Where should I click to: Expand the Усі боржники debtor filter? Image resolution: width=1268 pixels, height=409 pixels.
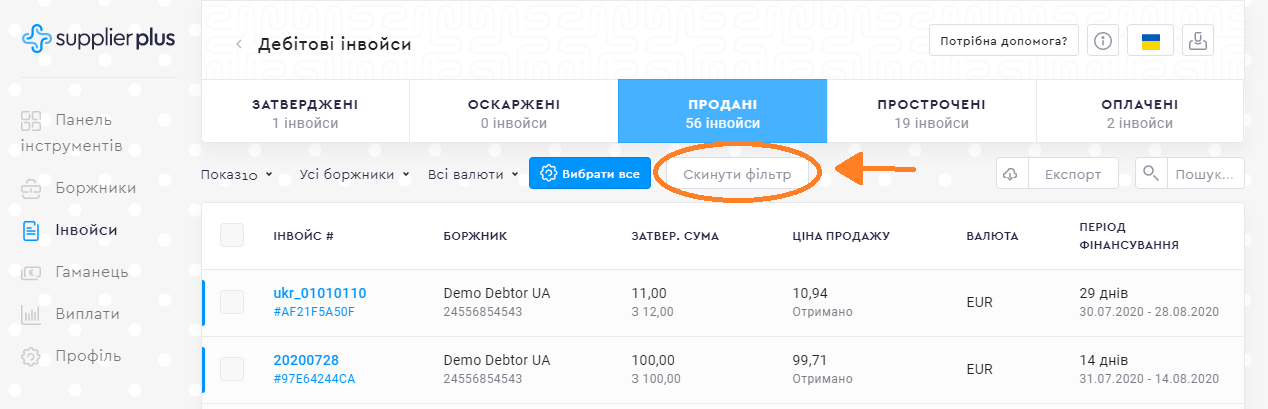(355, 175)
